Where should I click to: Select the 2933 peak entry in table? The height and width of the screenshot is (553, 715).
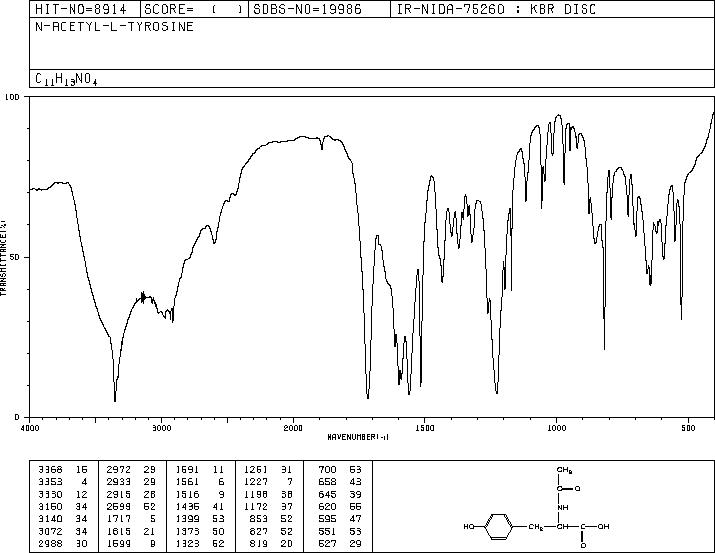131,482
